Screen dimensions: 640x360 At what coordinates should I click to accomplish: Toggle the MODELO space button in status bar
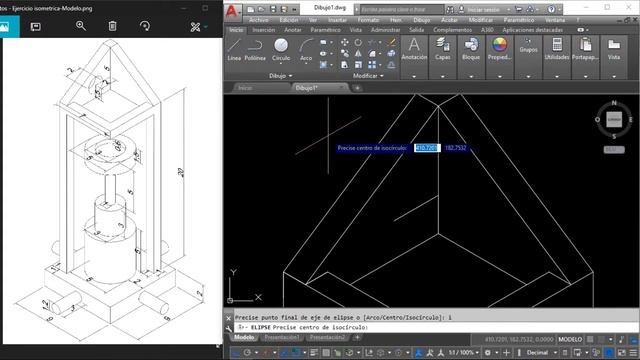[570, 339]
